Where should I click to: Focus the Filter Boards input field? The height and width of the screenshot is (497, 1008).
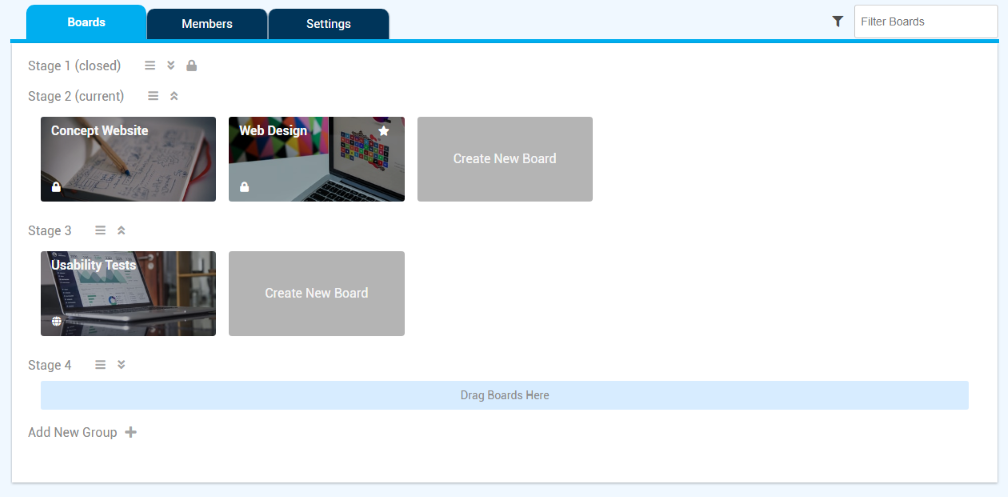(925, 21)
